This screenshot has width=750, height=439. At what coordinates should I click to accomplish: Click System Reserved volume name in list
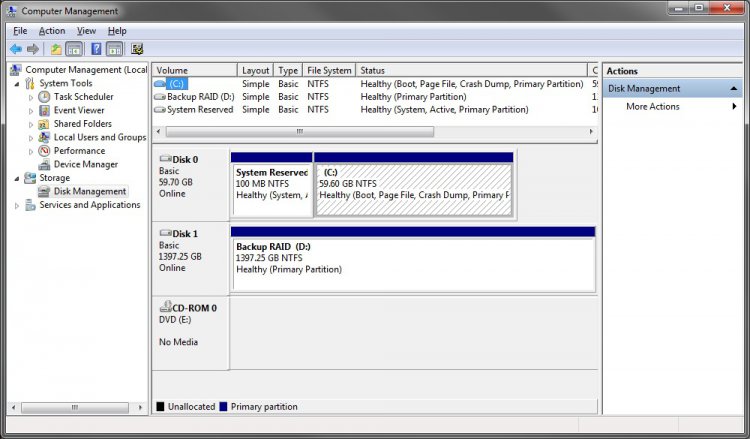pyautogui.click(x=200, y=110)
